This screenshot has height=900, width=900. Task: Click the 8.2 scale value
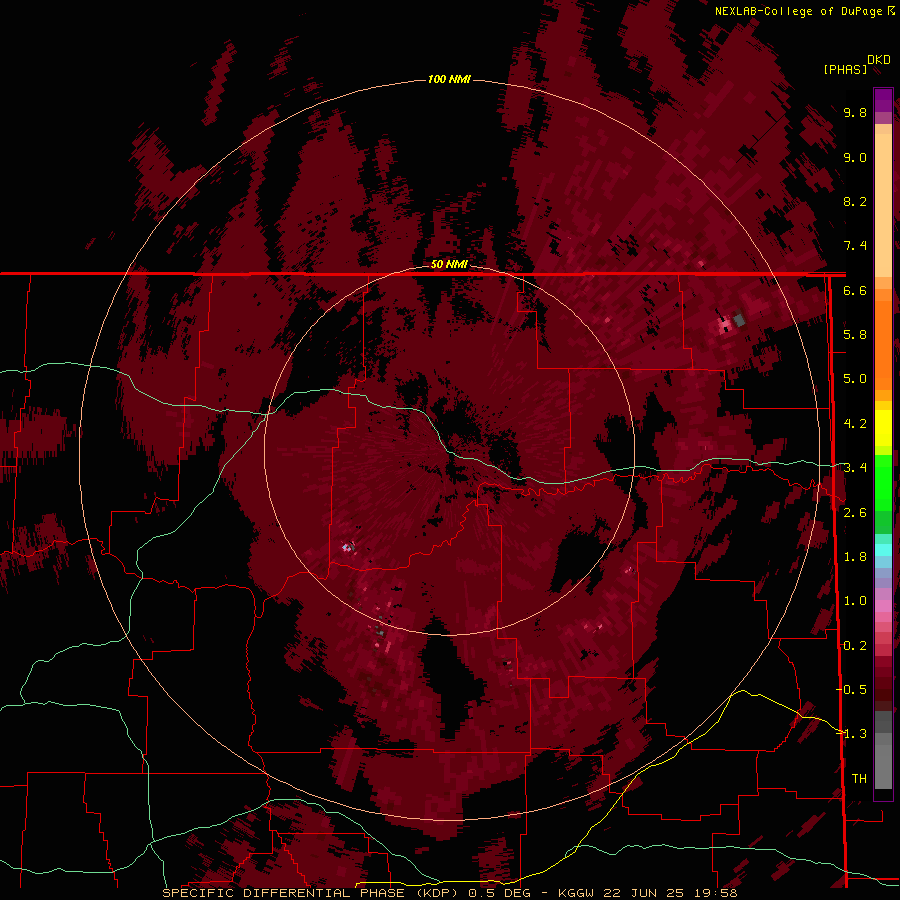[x=855, y=201]
